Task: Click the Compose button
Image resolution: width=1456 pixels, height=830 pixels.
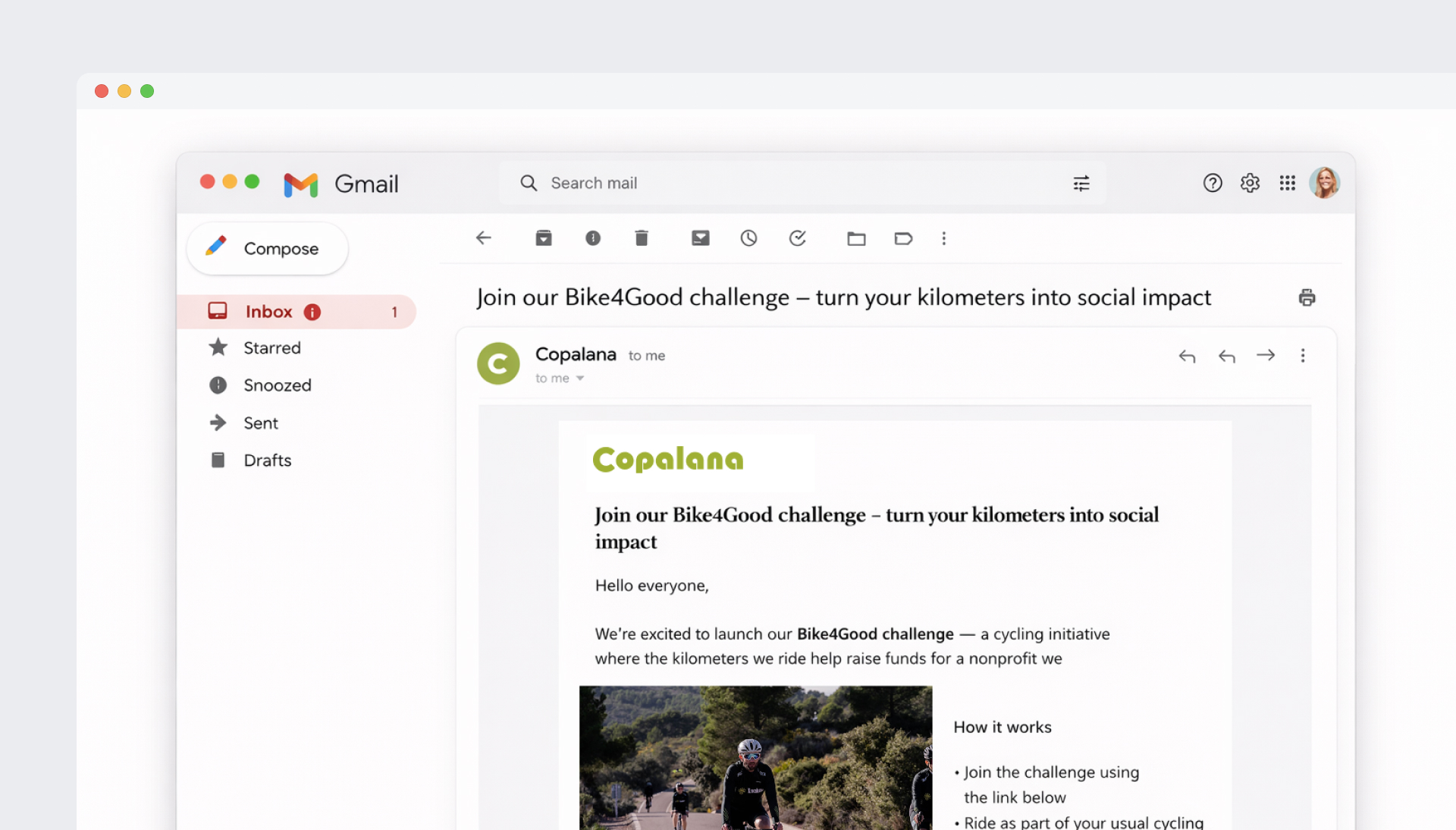Action: 267,248
